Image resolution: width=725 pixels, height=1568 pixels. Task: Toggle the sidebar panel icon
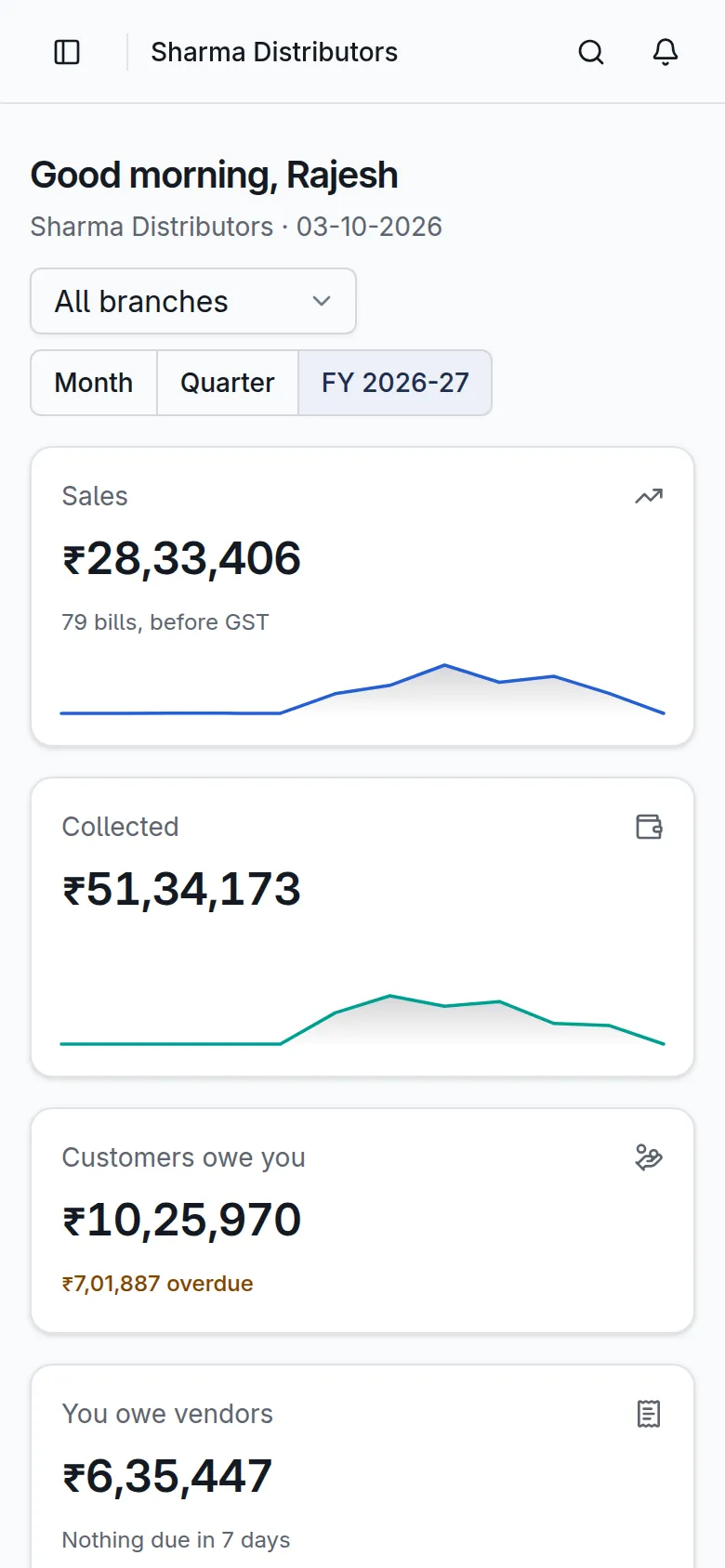67,52
